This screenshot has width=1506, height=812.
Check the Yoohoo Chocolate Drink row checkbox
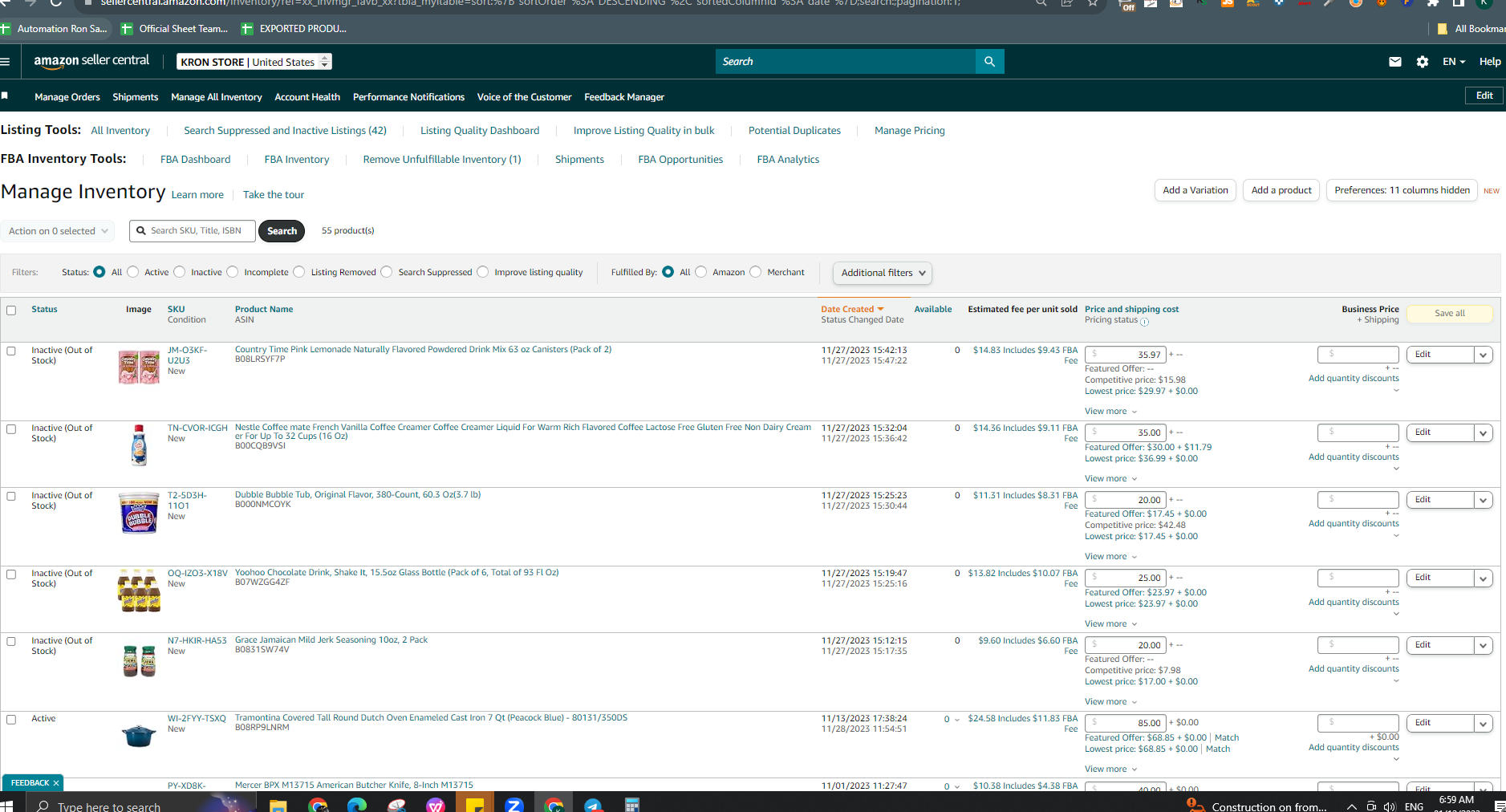tap(11, 574)
